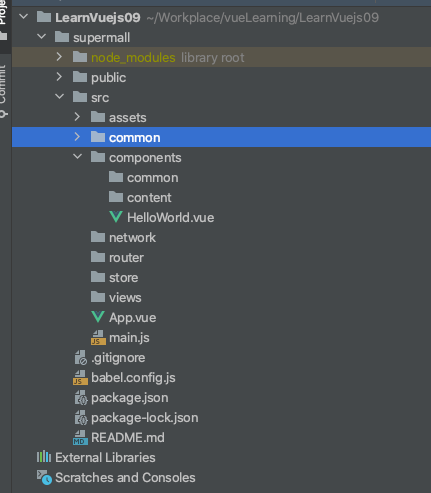431x493 pixels.
Task: Click the .gitignore file icon
Action: tap(80, 357)
